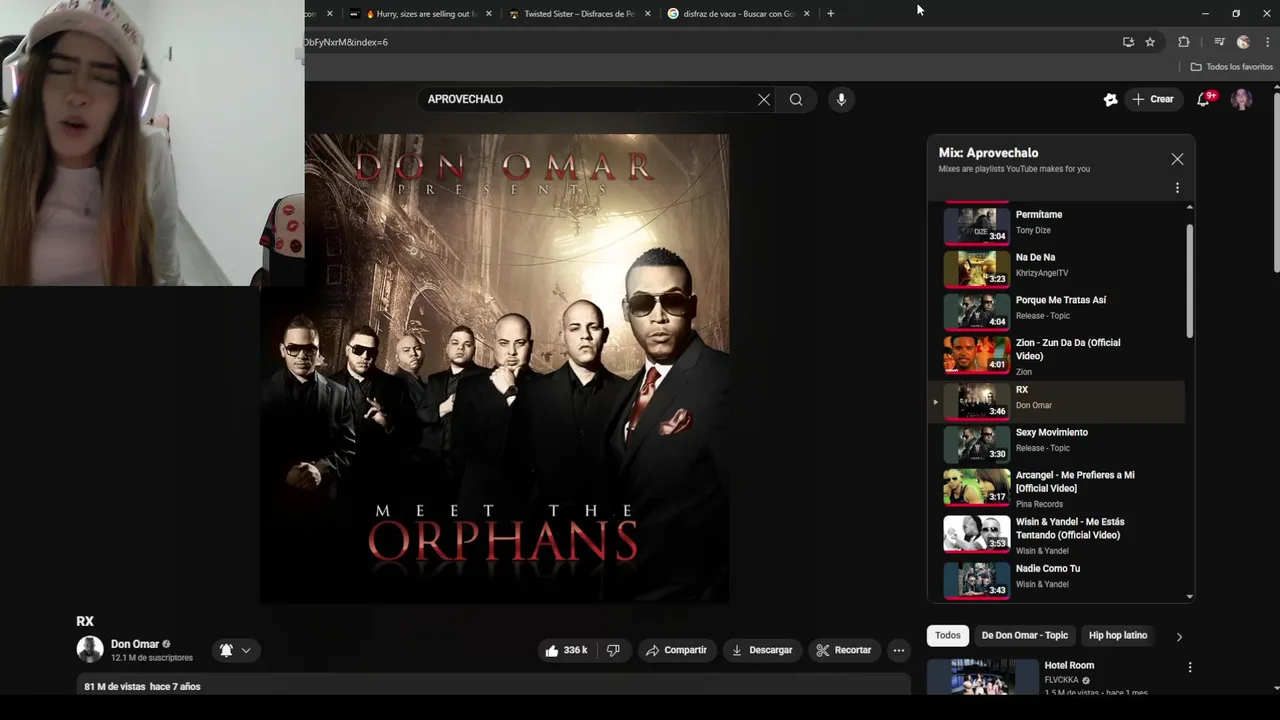The width and height of the screenshot is (1280, 720).
Task: Close the disfraz de vaca tab
Action: 807,14
